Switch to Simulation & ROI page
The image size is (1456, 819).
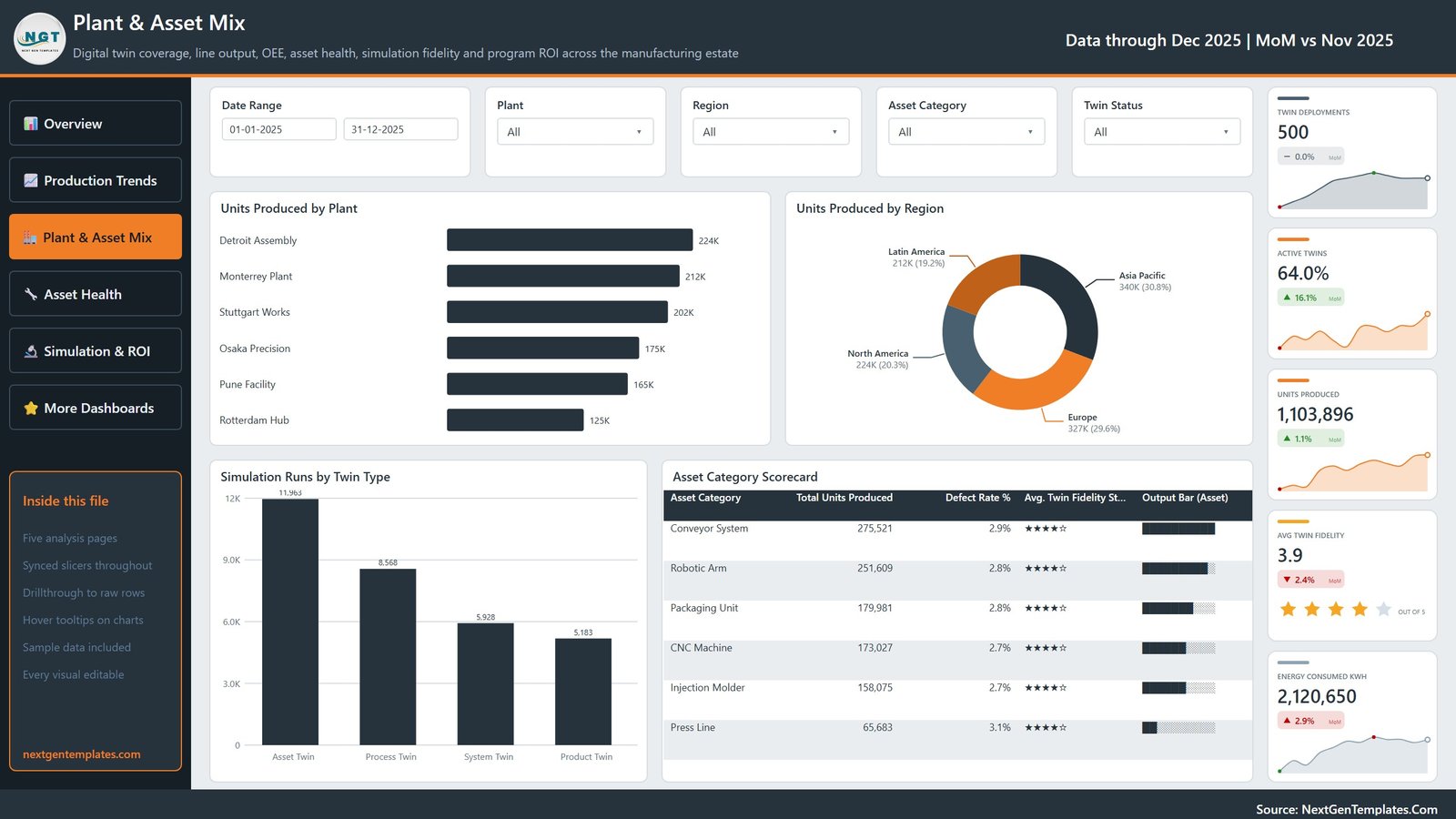96,350
